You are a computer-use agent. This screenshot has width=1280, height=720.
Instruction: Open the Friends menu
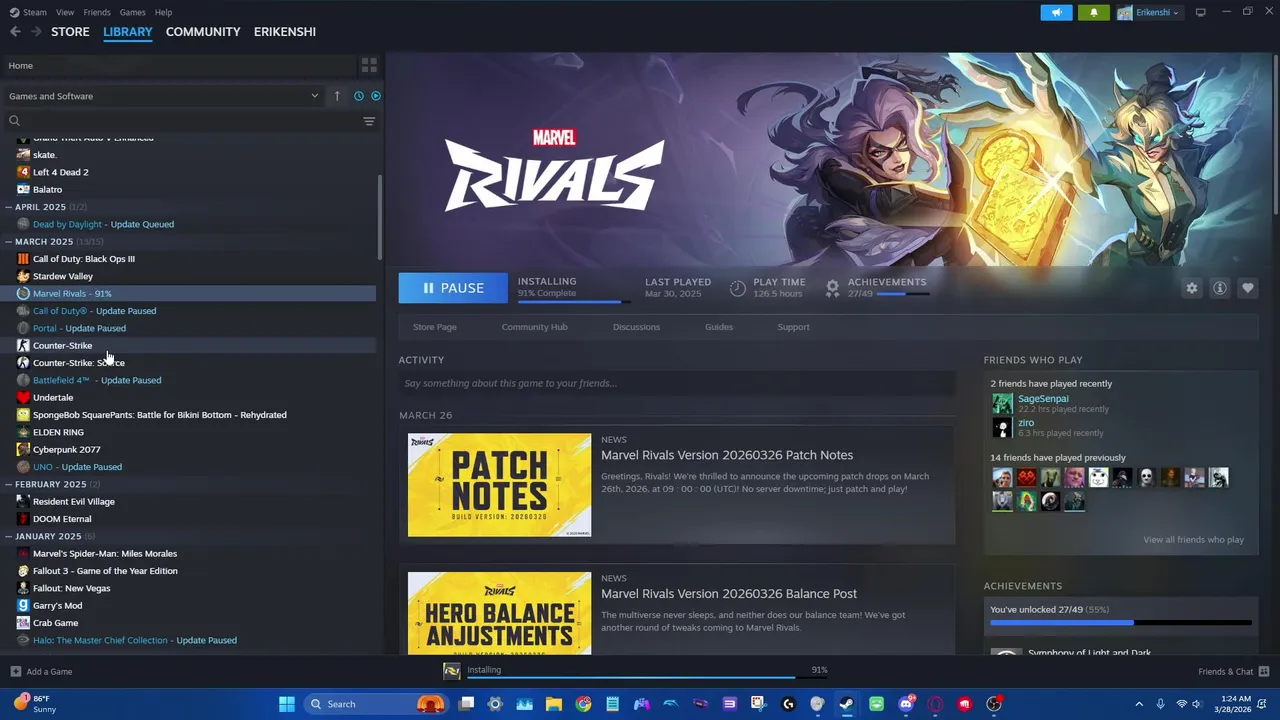pos(97,12)
